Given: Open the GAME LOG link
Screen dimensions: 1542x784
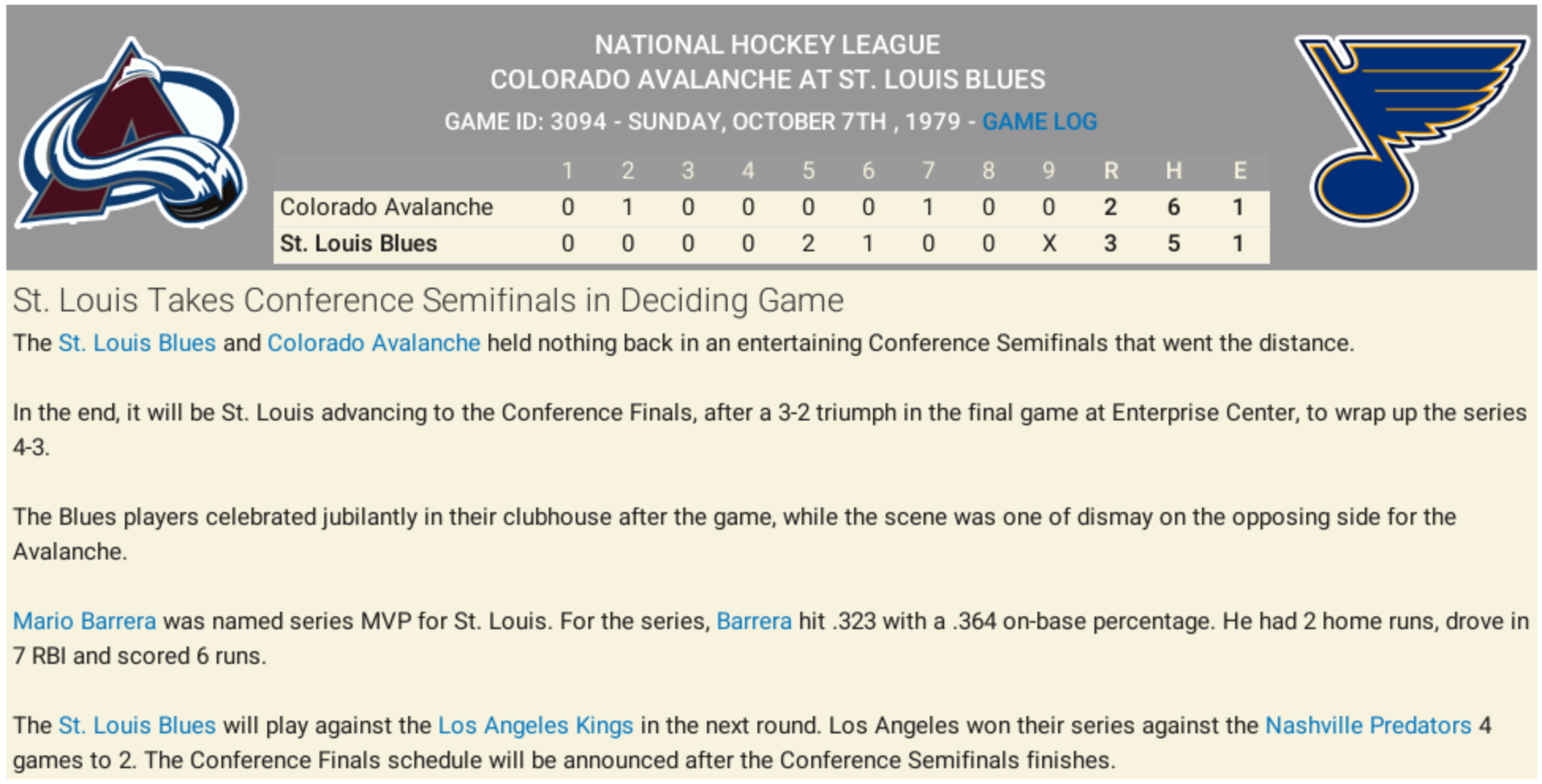Looking at the screenshot, I should [1039, 122].
